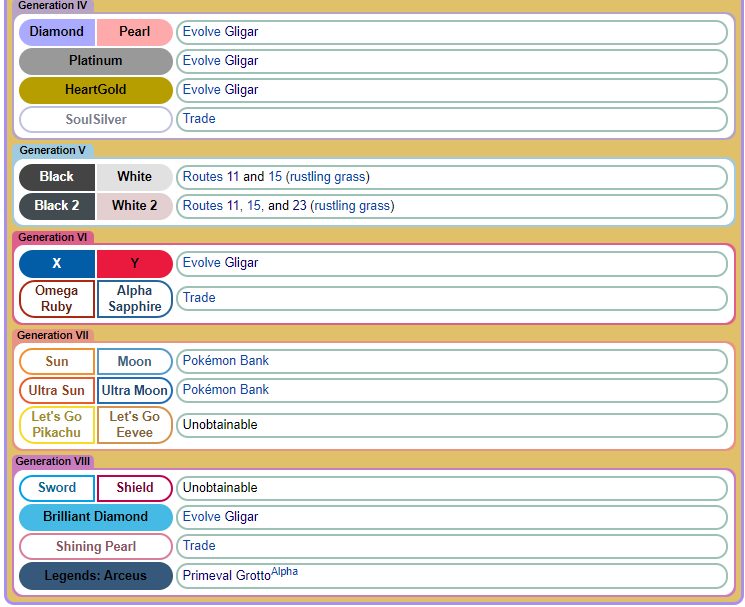Open the Alpha Sapphire game link
Image resolution: width=745 pixels, height=607 pixels.
pos(134,299)
